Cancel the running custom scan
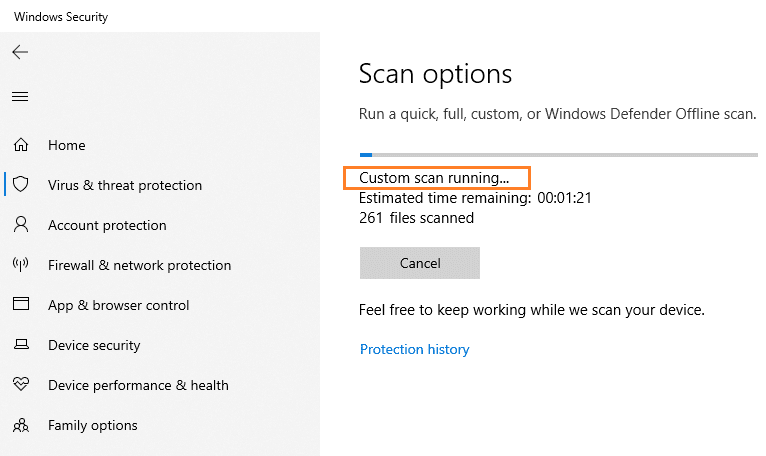Image resolution: width=766 pixels, height=456 pixels. click(x=420, y=263)
